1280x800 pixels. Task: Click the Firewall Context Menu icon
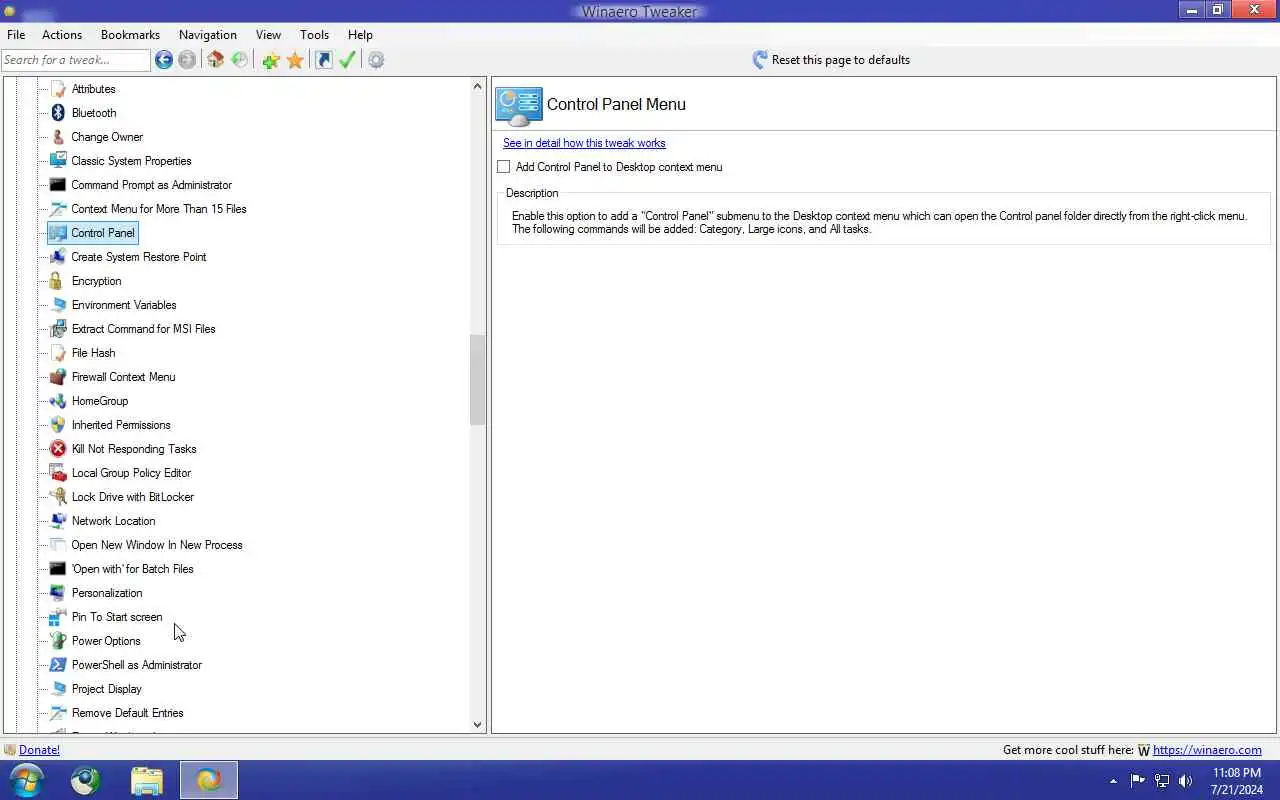point(58,377)
